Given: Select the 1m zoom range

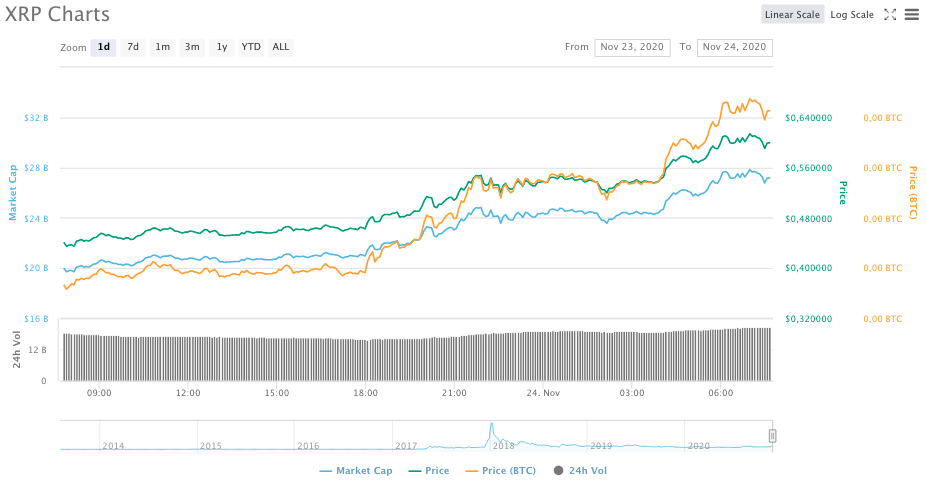Looking at the screenshot, I should (x=162, y=47).
